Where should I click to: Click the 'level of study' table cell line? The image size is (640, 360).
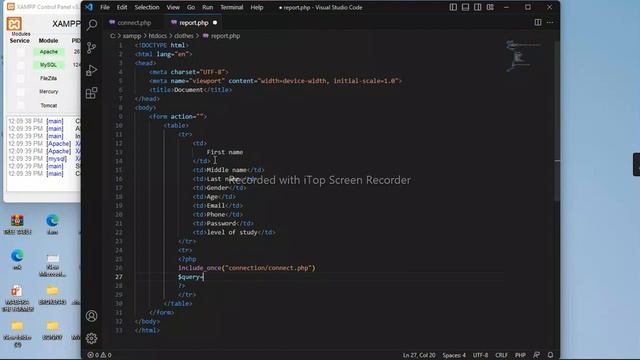coord(234,232)
